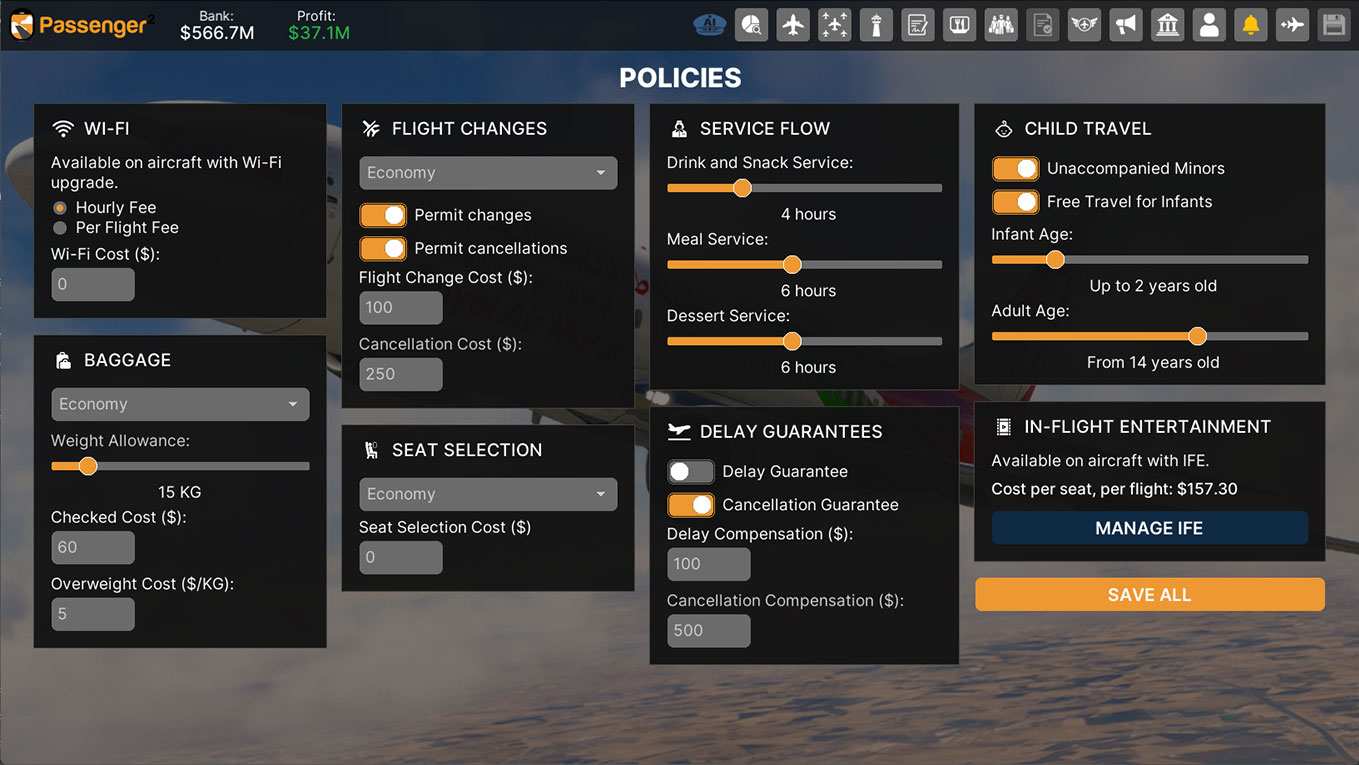
Task: Disable the Permit changes toggle
Action: point(383,215)
